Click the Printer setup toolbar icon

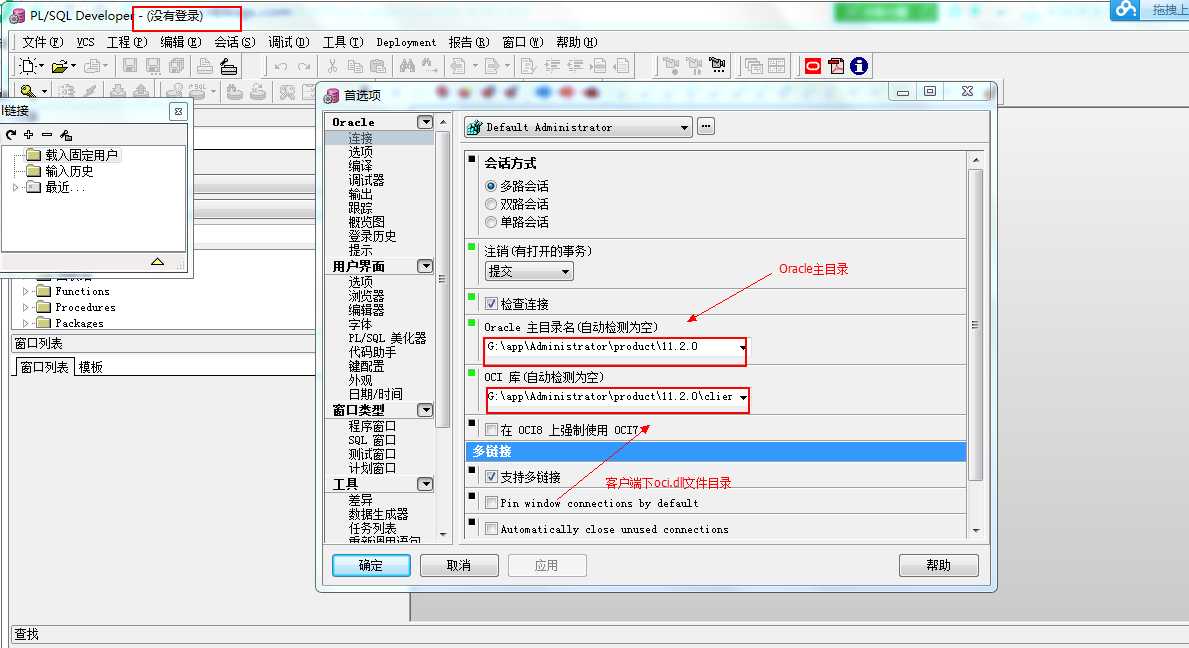pyautogui.click(x=228, y=67)
